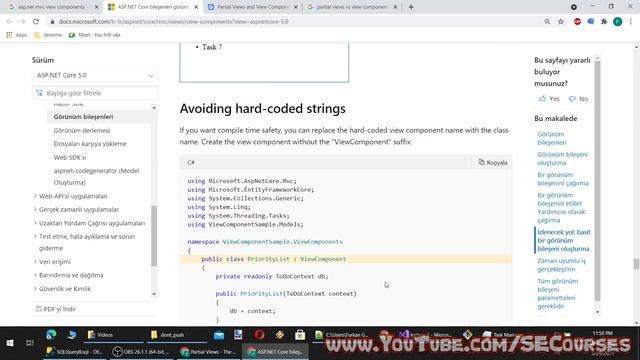Copy the code with the Kopyala button
This screenshot has width=640, height=360.
tap(493, 162)
